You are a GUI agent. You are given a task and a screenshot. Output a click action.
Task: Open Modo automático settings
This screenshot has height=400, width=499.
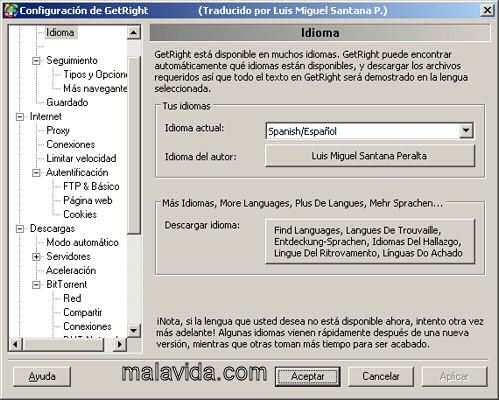[82, 243]
